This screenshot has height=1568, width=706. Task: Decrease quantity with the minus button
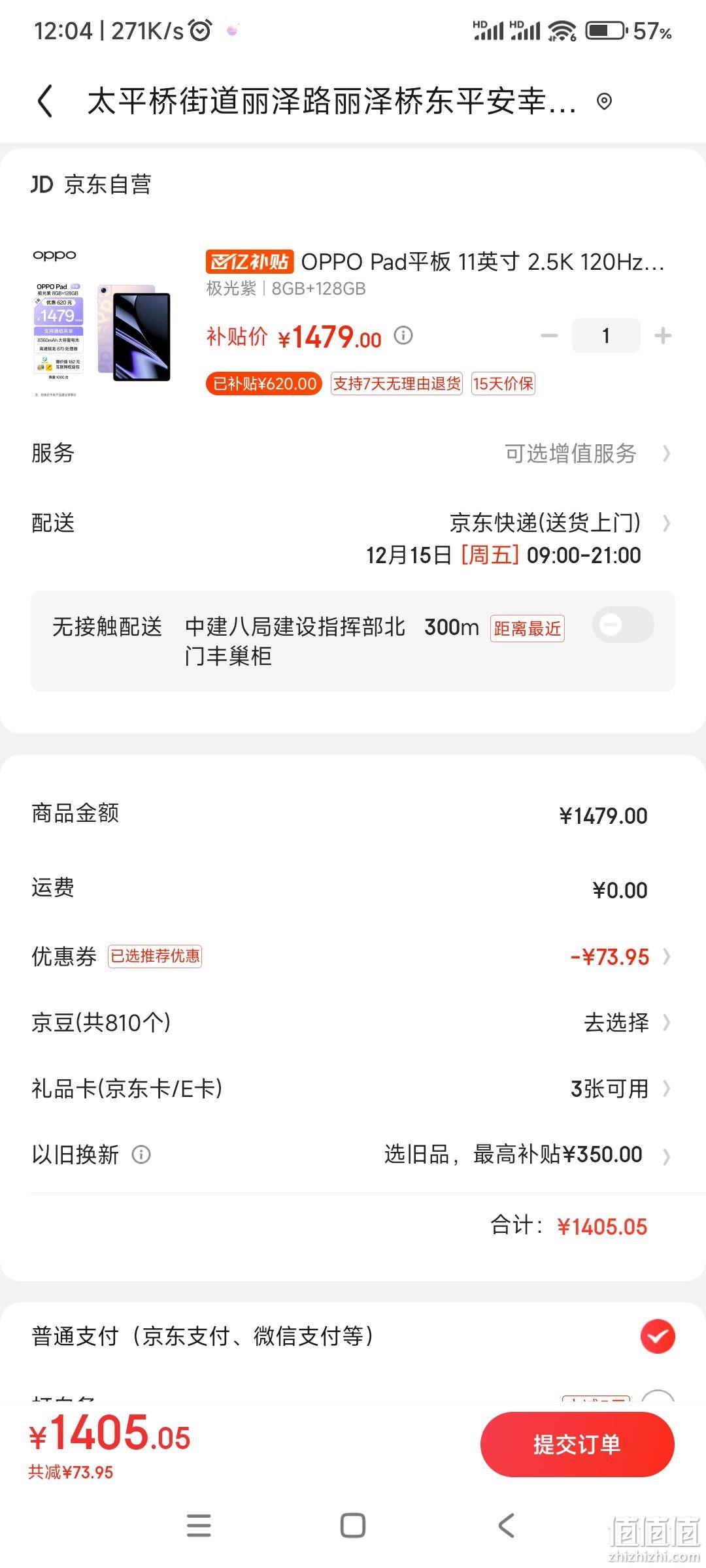tap(549, 336)
